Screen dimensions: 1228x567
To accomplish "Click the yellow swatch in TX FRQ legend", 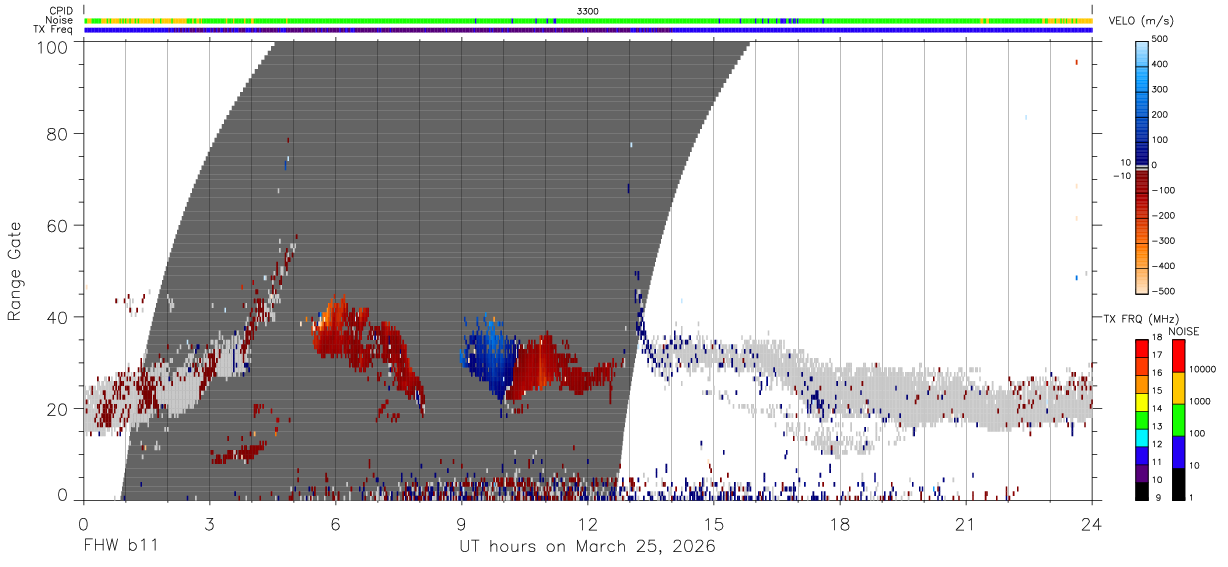I will pyautogui.click(x=1142, y=401).
